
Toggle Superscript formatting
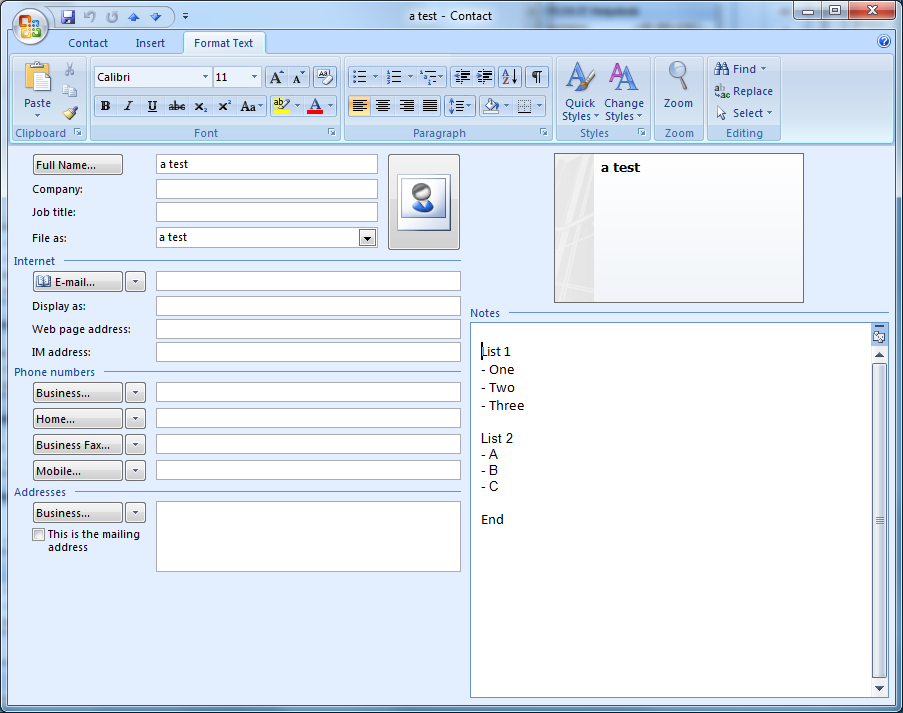(224, 106)
